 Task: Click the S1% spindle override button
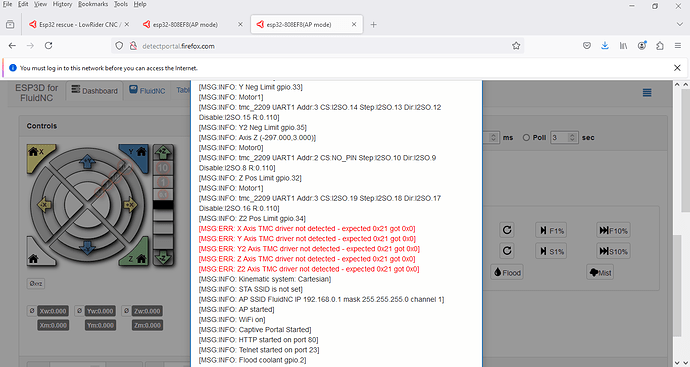click(x=551, y=251)
